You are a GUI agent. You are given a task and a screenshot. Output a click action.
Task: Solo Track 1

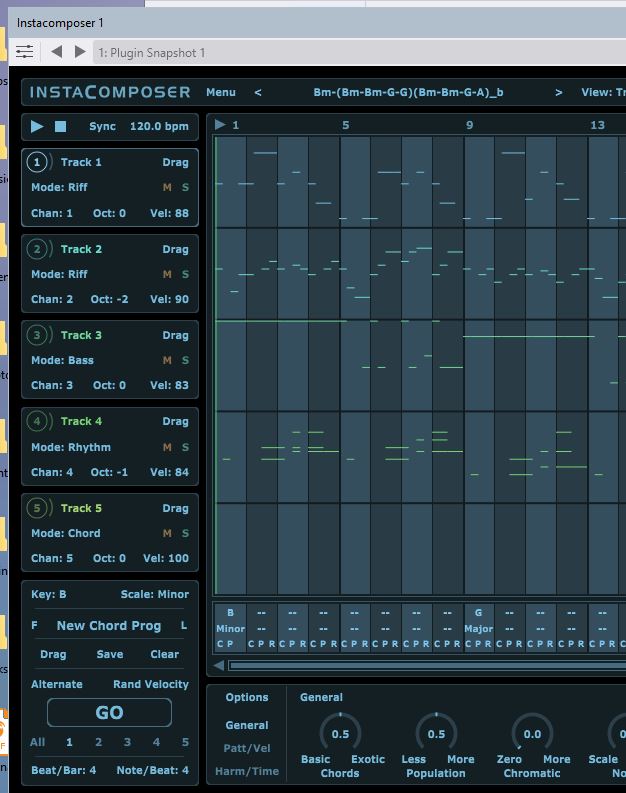pos(186,188)
